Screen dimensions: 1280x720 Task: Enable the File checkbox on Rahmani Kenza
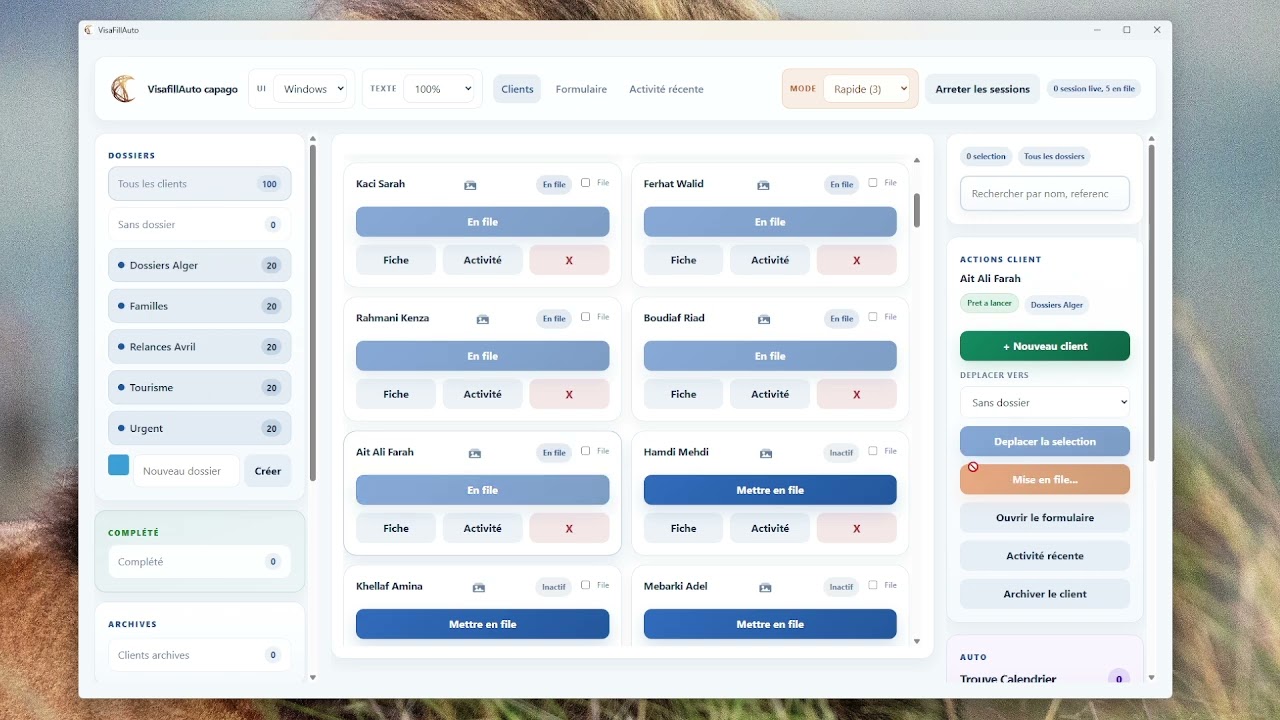coord(586,317)
